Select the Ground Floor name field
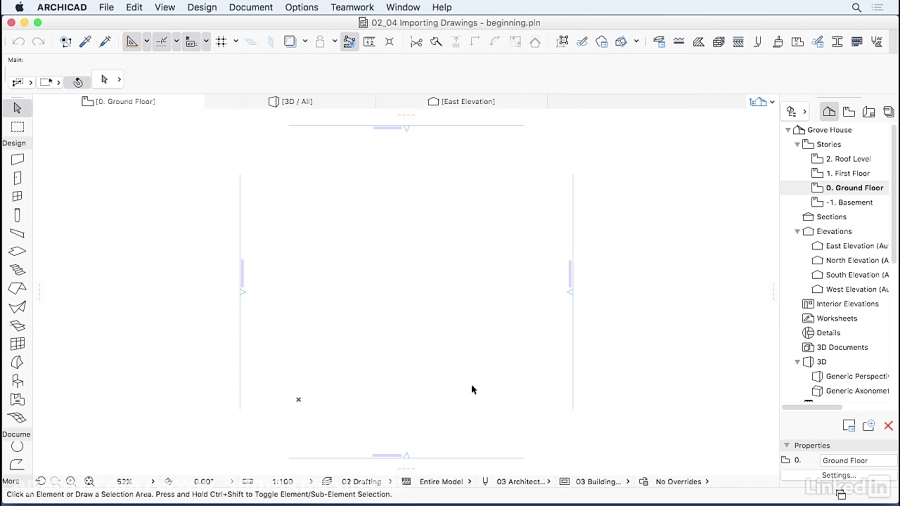900x506 pixels. click(x=858, y=460)
